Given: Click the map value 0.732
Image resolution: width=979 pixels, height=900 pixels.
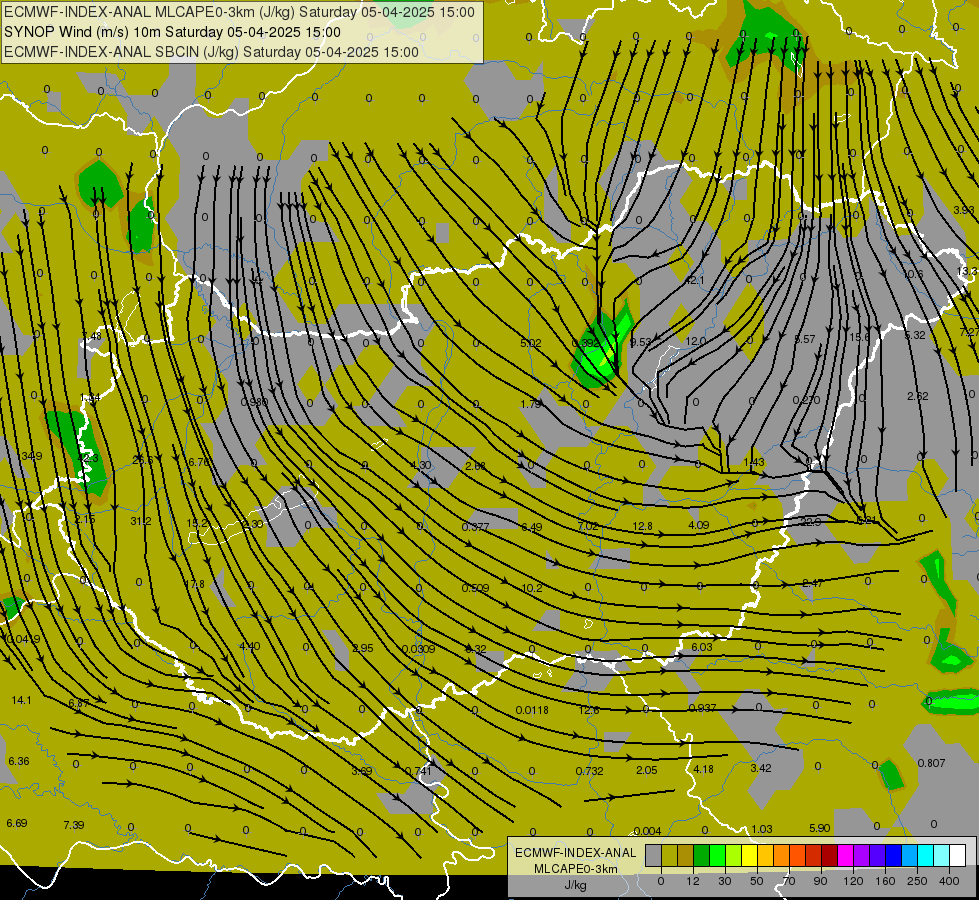Looking at the screenshot, I should click(x=589, y=771).
